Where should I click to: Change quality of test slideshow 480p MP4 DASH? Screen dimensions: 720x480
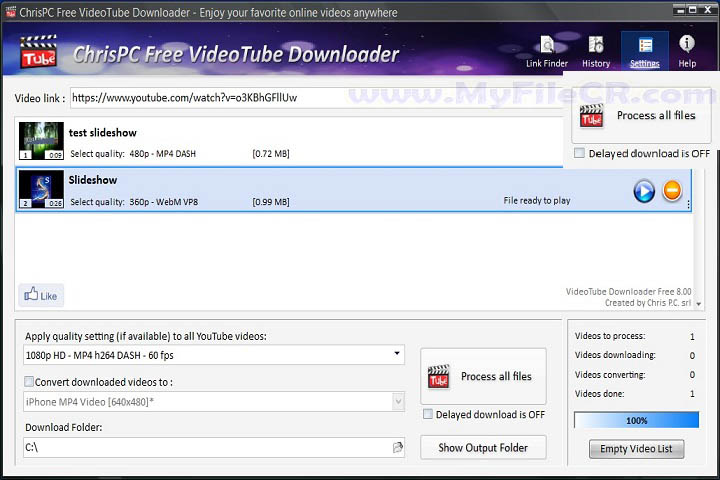pos(163,154)
